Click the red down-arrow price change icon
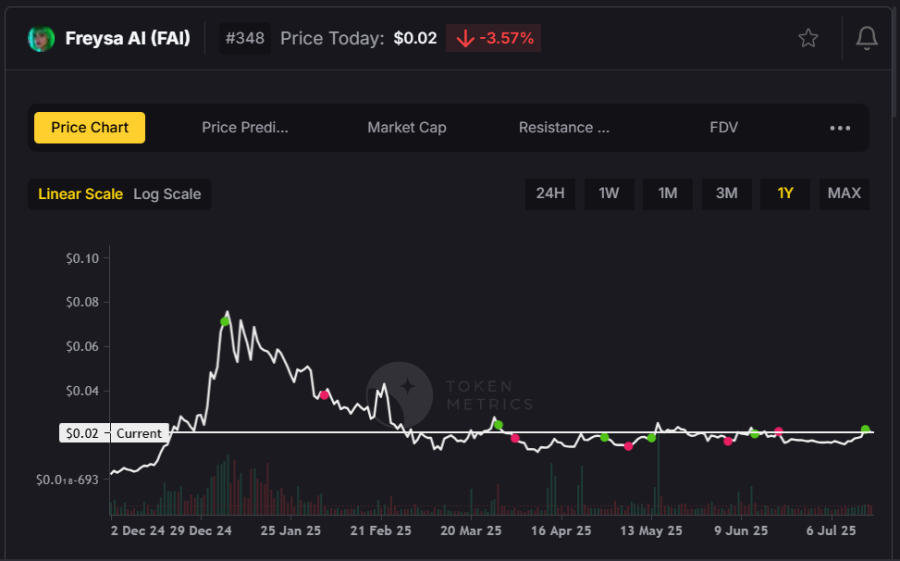The height and width of the screenshot is (561, 900). (464, 39)
